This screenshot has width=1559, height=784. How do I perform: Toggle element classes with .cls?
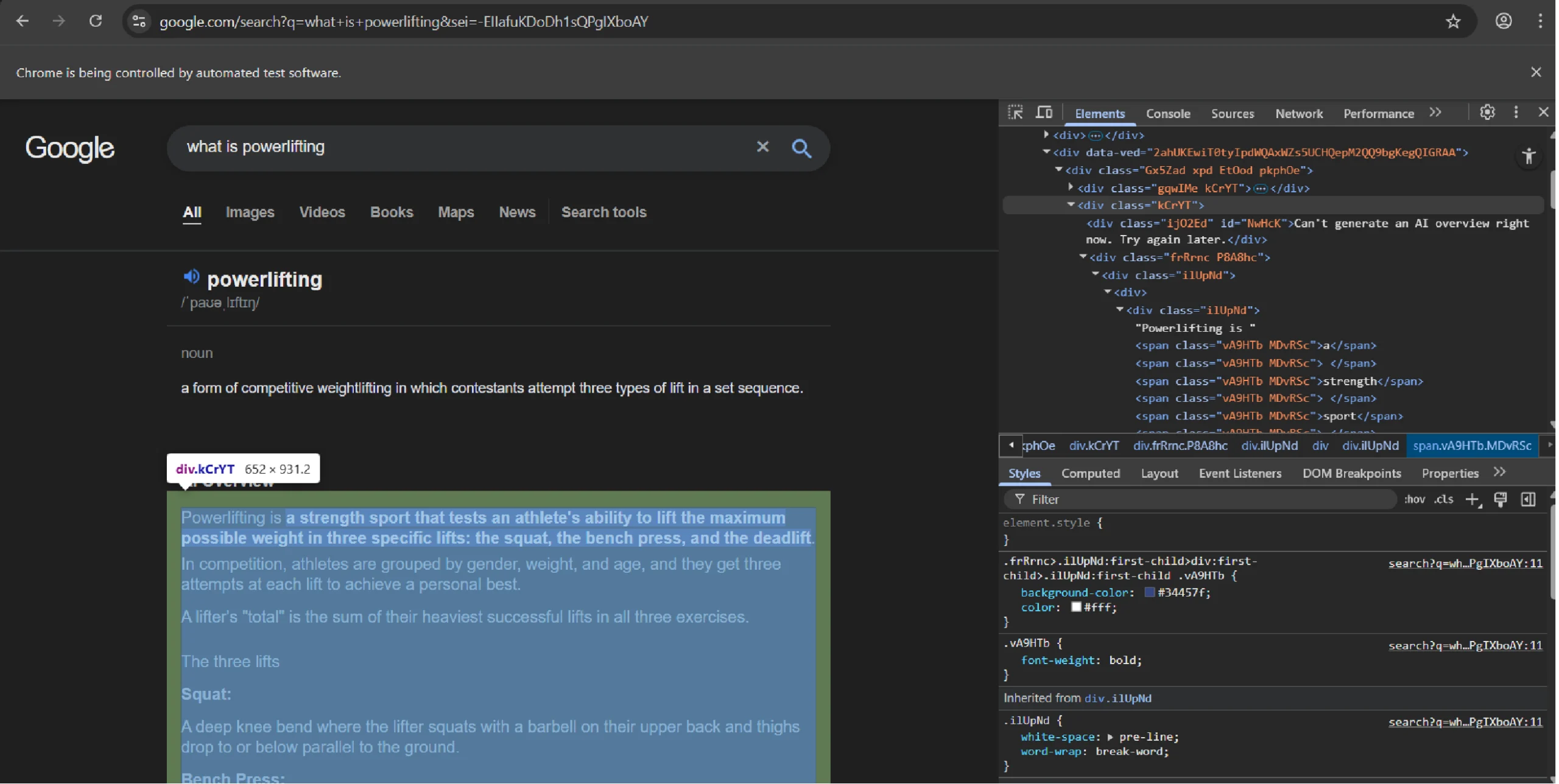click(1443, 499)
